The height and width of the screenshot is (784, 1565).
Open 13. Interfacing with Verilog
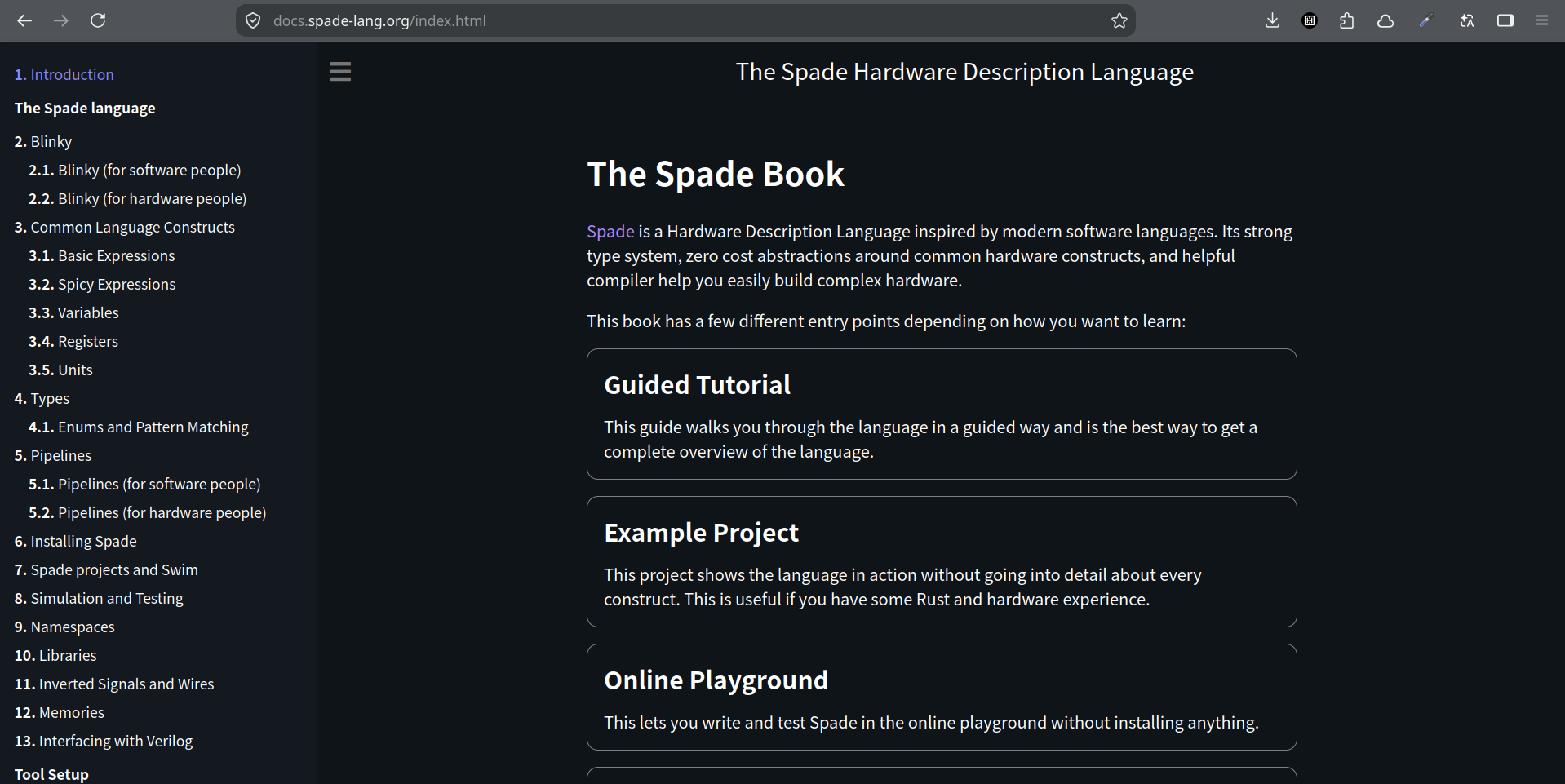pos(104,741)
